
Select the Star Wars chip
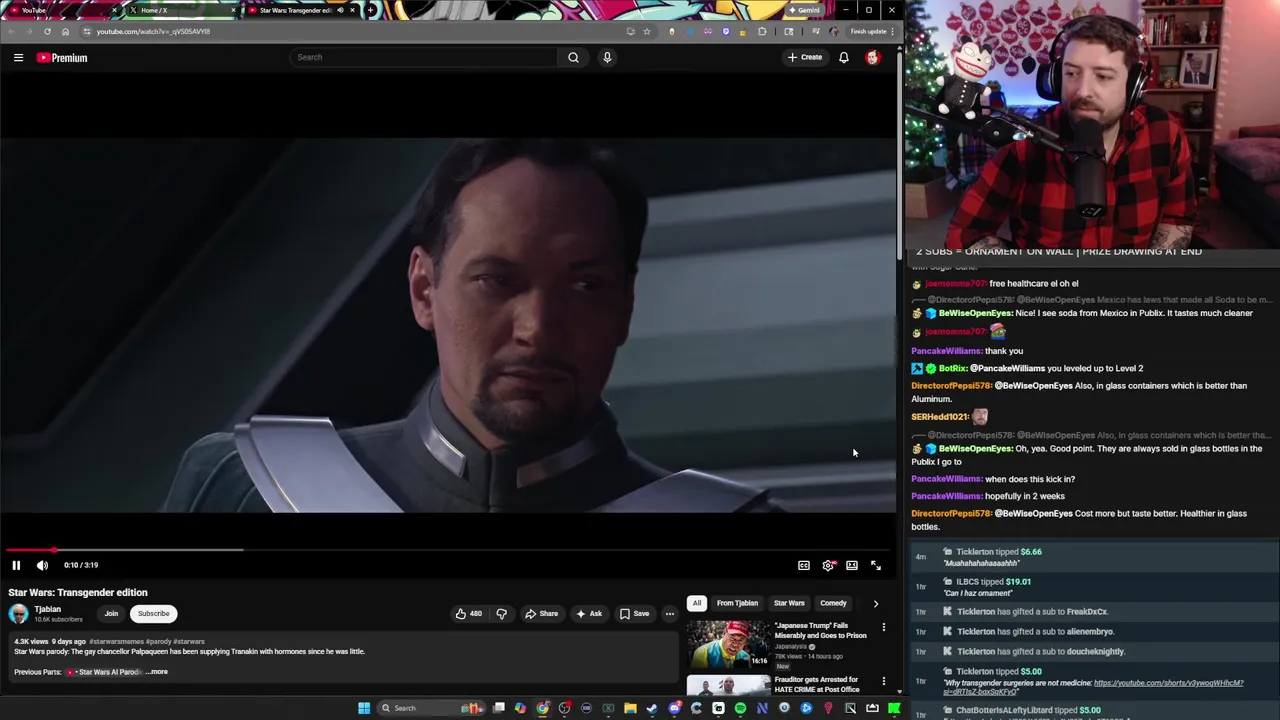[x=789, y=603]
